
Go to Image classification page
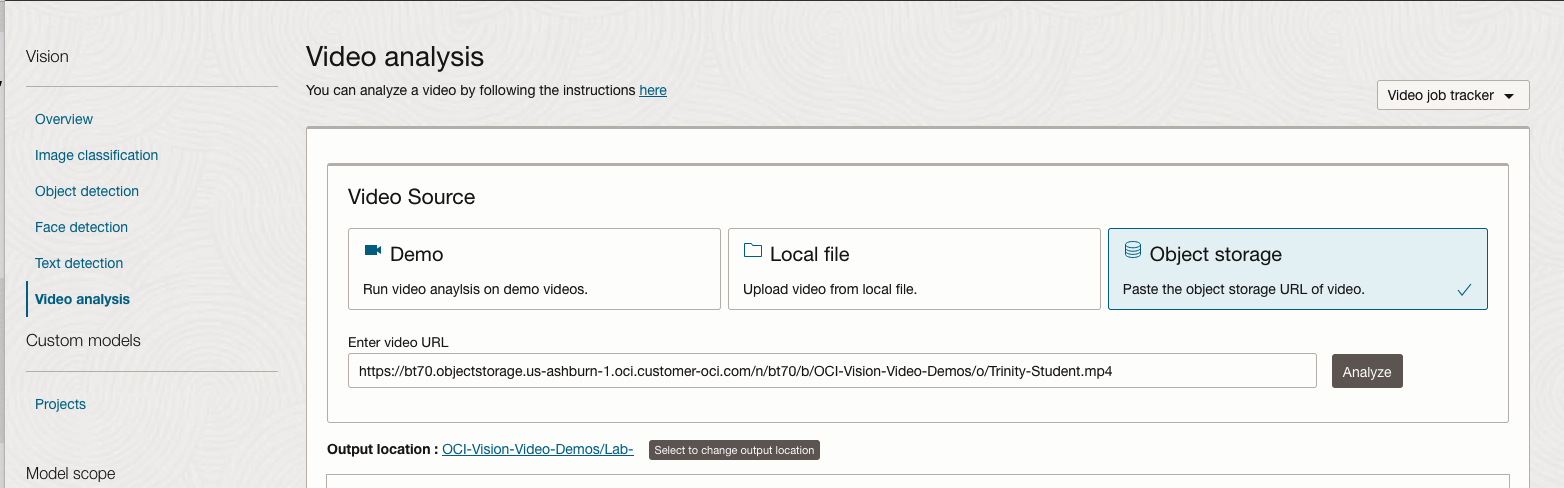96,155
